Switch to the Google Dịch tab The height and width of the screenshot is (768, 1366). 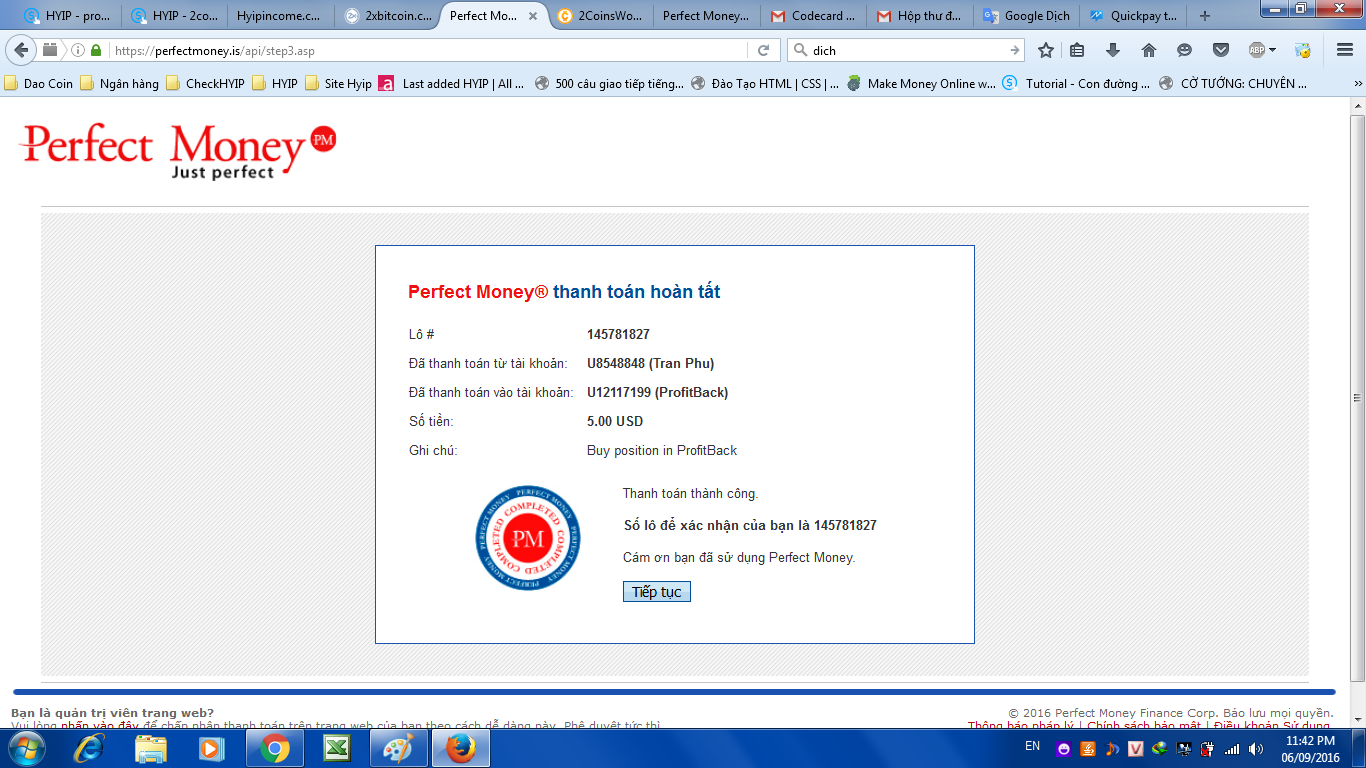tap(1026, 16)
